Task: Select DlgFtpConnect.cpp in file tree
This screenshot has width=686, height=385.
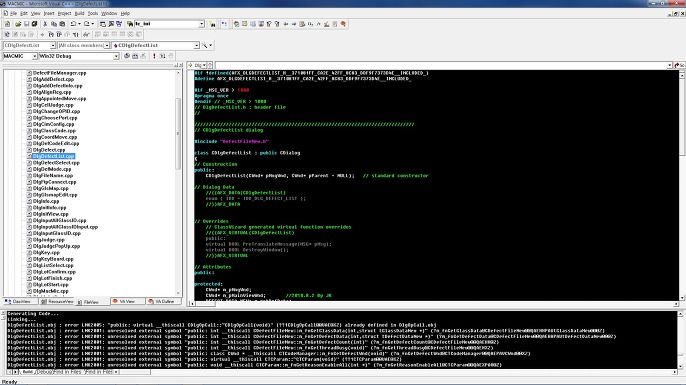Action: coord(54,182)
